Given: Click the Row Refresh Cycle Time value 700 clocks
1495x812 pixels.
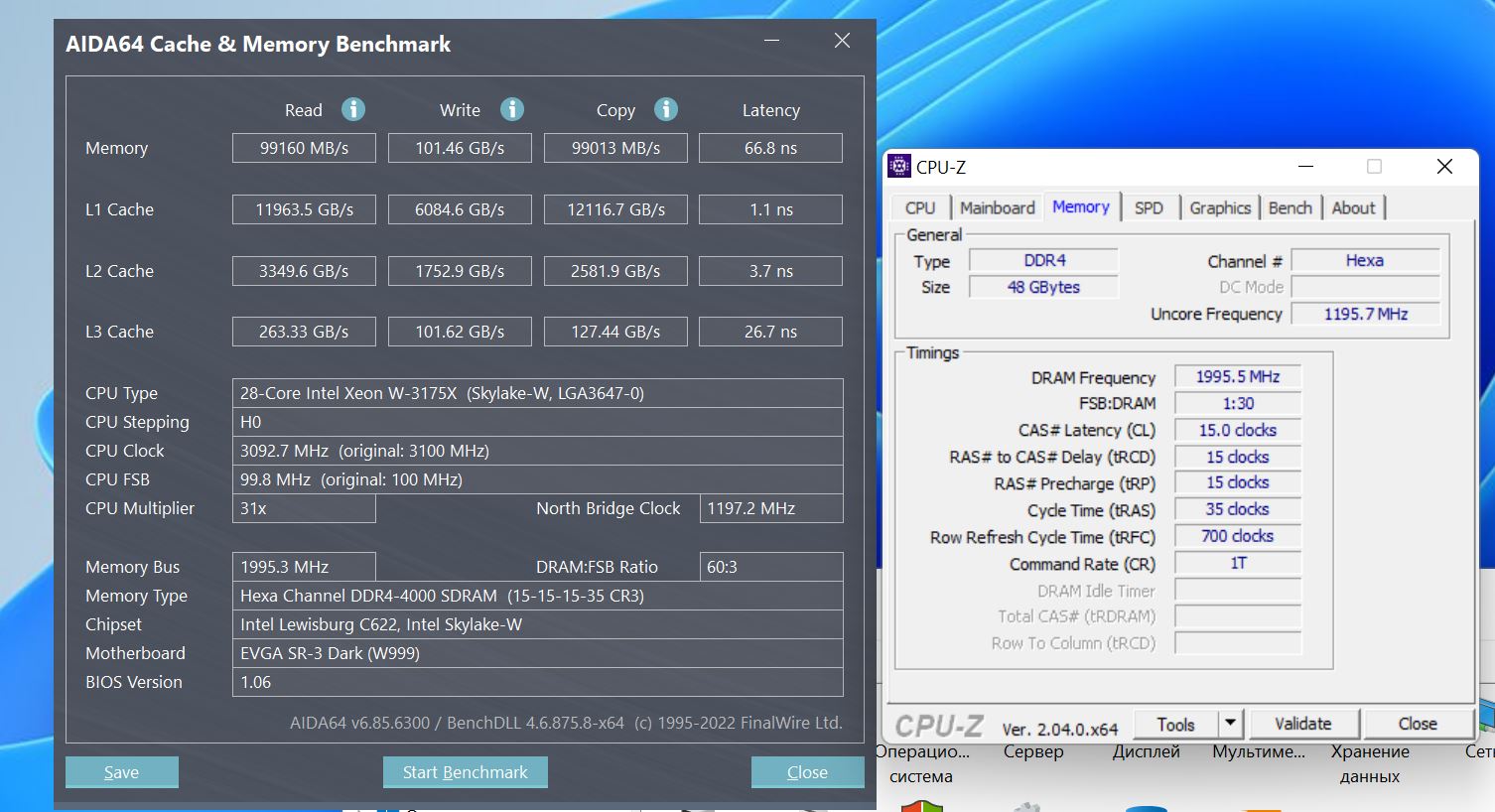Looking at the screenshot, I should pyautogui.click(x=1238, y=536).
